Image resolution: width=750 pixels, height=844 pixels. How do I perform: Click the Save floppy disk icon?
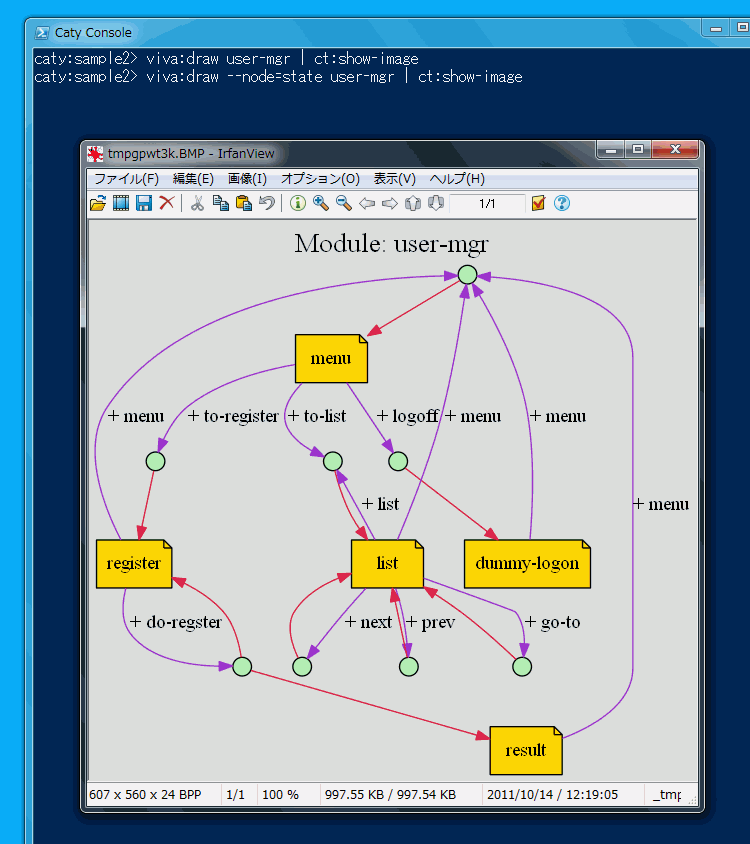point(144,204)
